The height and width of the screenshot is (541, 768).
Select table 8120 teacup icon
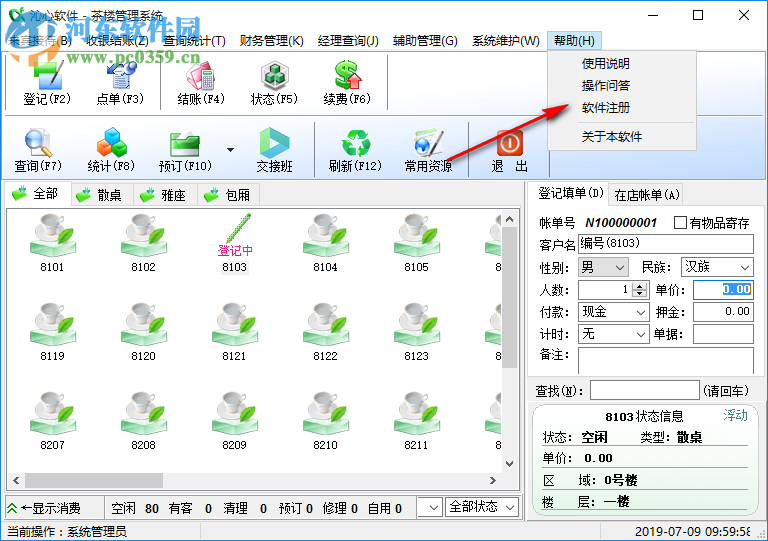click(x=144, y=324)
